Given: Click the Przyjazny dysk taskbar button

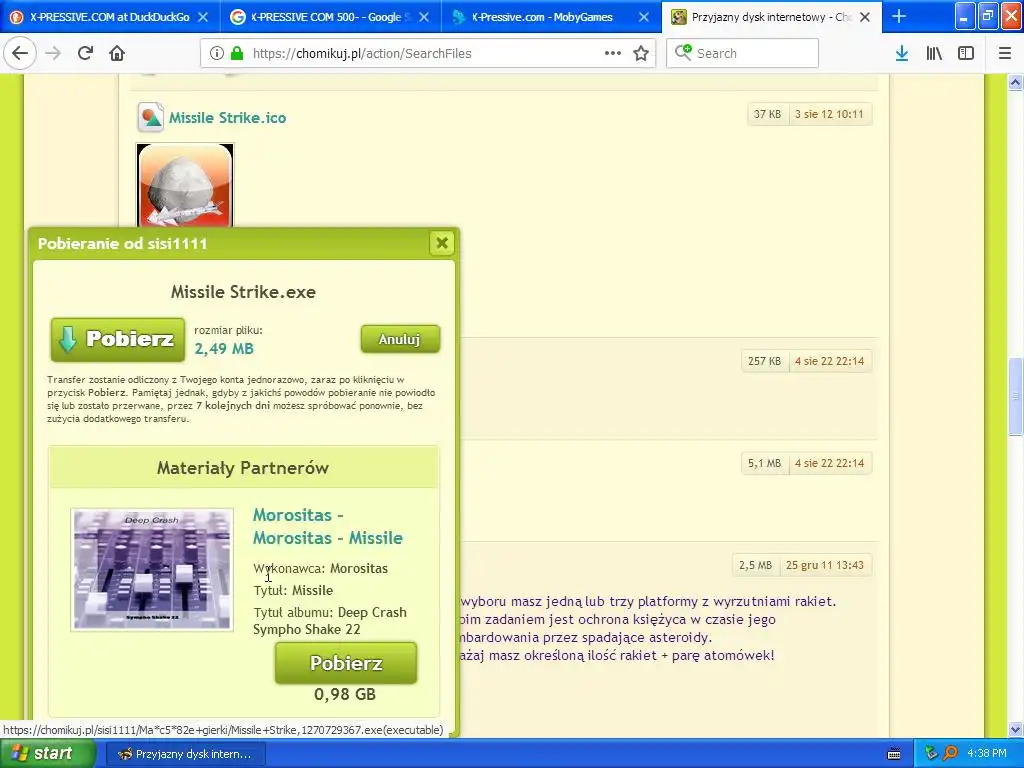Looking at the screenshot, I should coord(185,754).
